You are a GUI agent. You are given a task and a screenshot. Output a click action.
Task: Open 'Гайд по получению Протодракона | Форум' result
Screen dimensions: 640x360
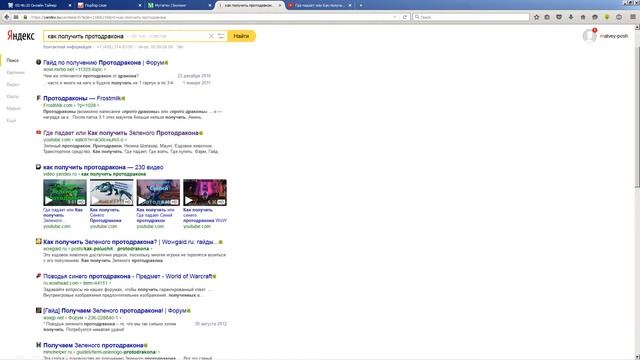tap(104, 62)
